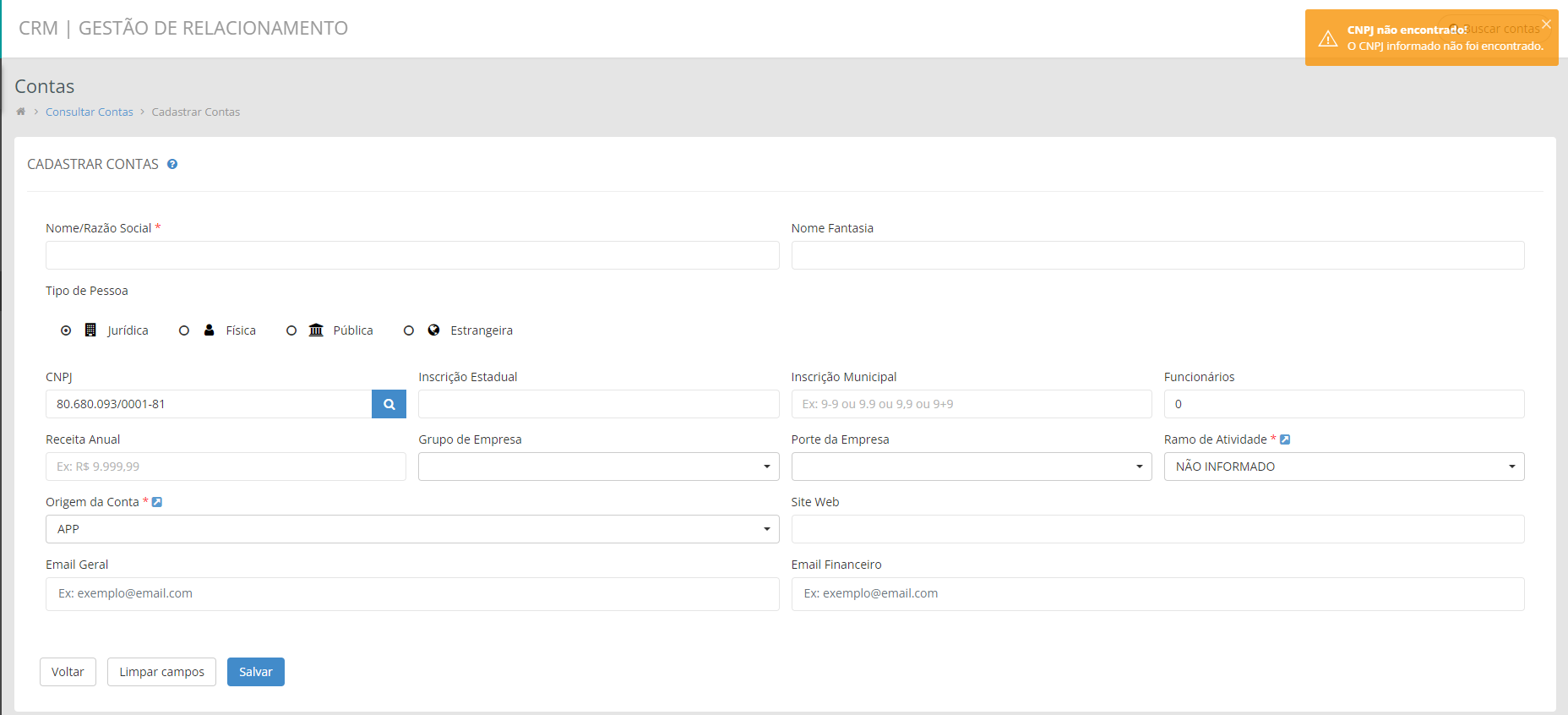Click the globe icon for Estrangeira
This screenshot has height=715, width=1568.
point(433,330)
